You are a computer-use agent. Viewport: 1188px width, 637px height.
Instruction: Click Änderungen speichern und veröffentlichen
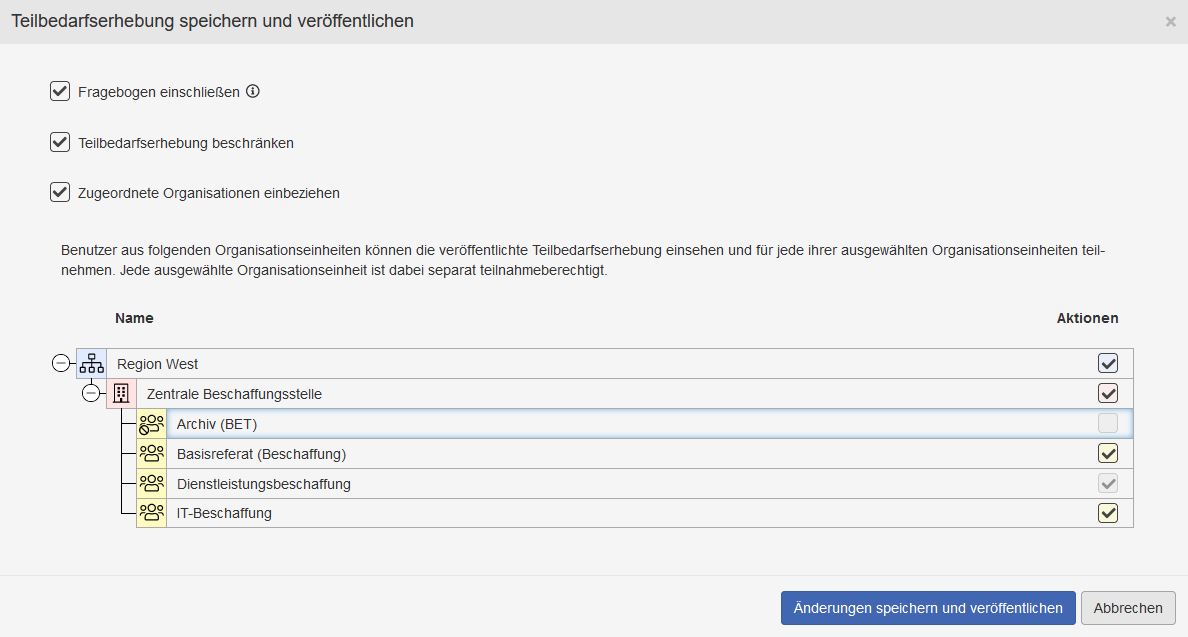pos(927,608)
